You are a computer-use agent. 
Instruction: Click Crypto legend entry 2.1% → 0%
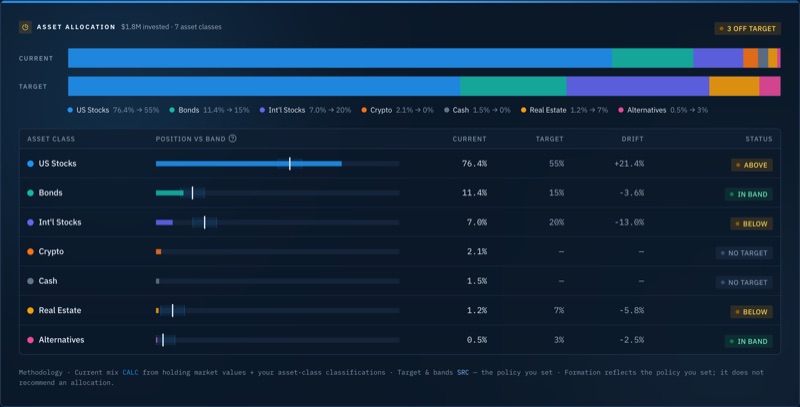click(397, 110)
